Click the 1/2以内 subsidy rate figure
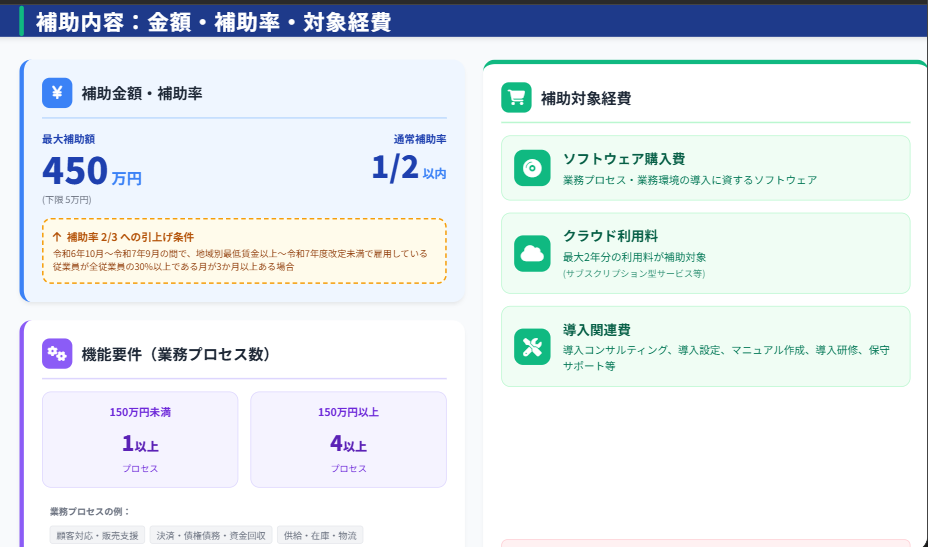This screenshot has width=928, height=547. click(407, 168)
